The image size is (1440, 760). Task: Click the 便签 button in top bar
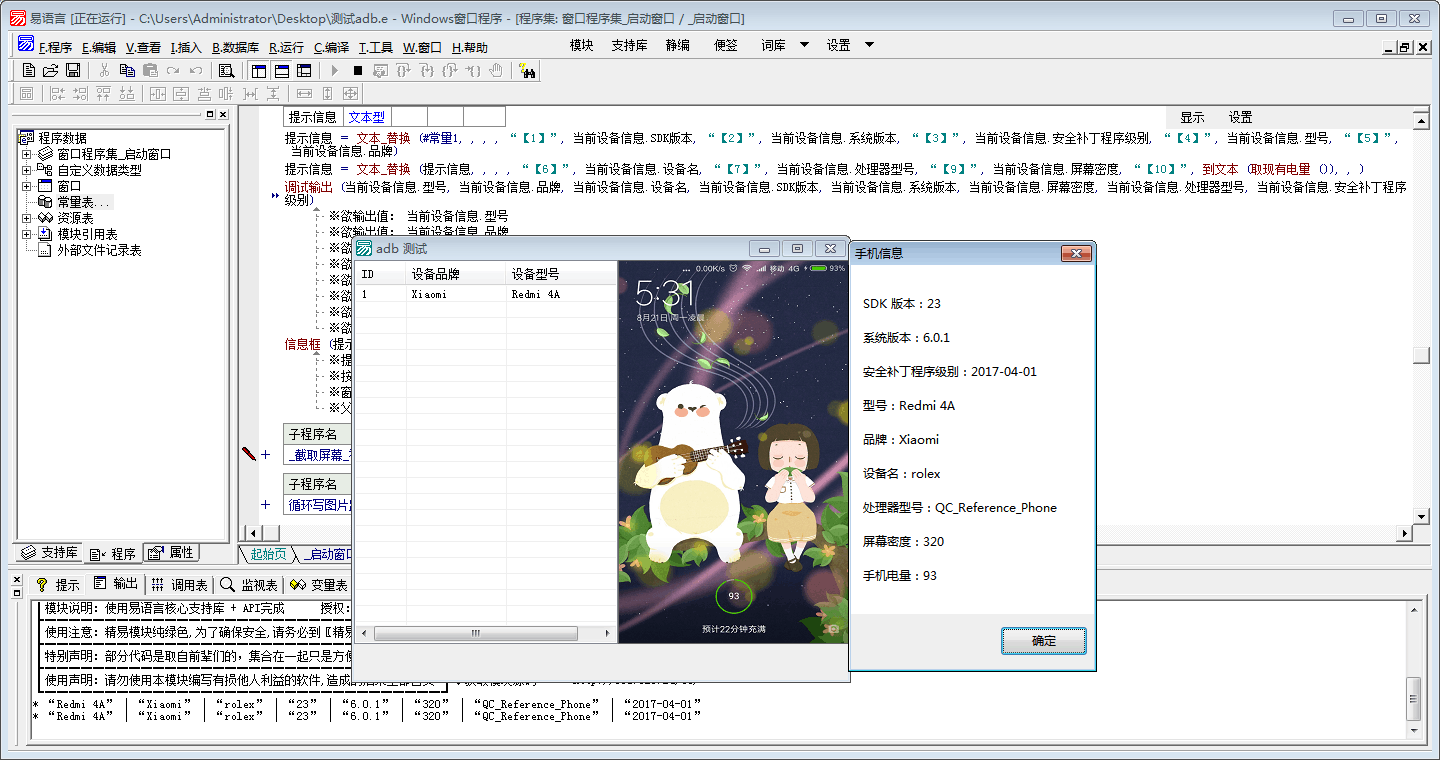pos(726,45)
